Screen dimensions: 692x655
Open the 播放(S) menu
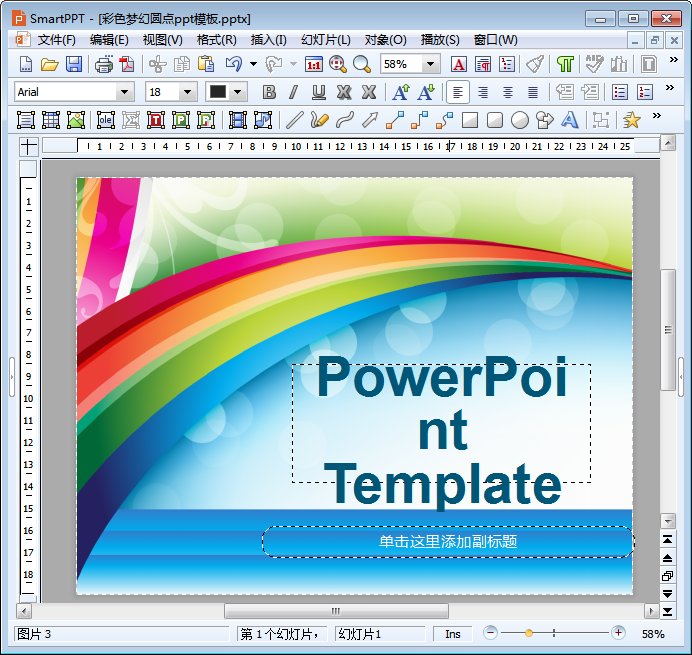(440, 40)
